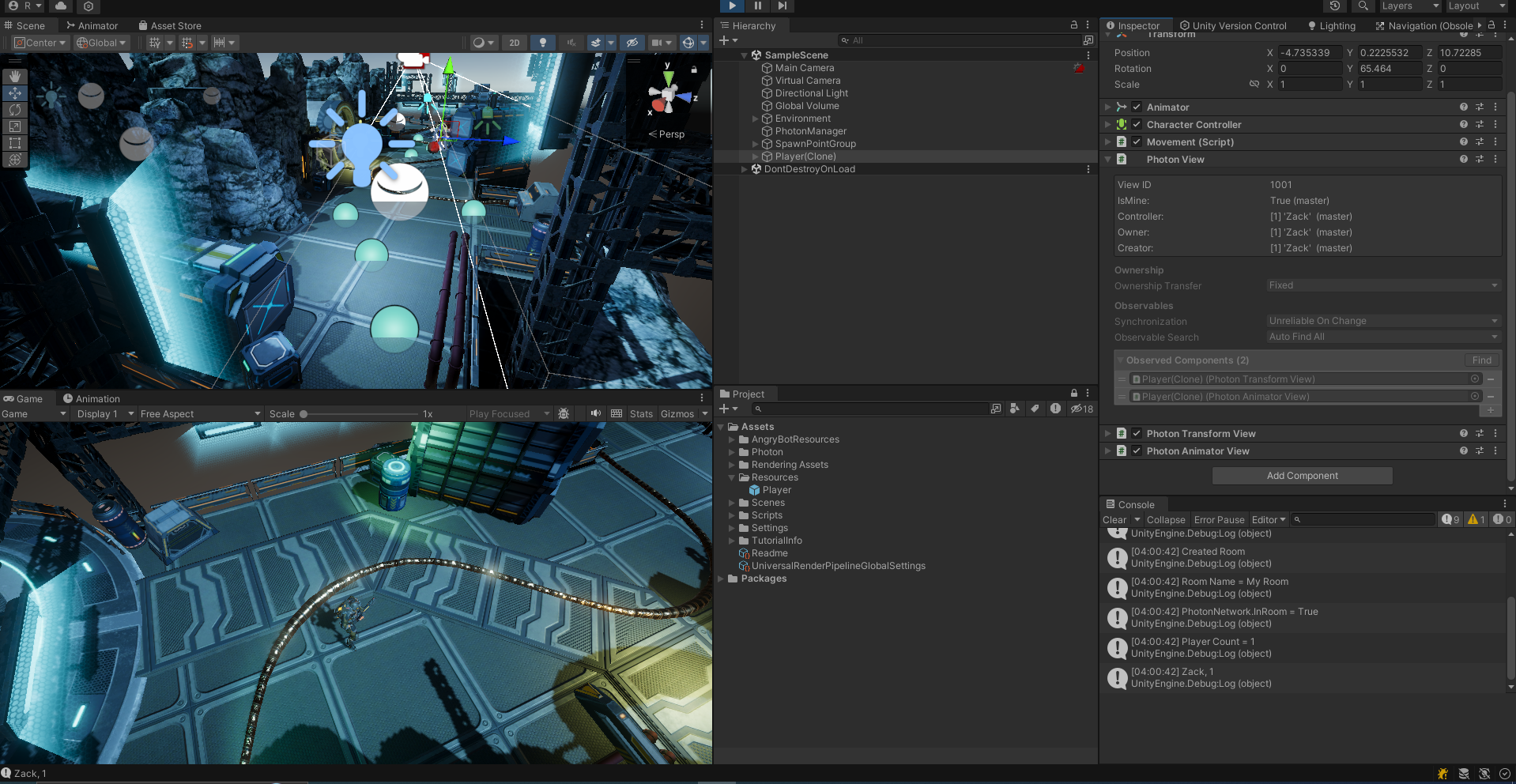Screen dimensions: 1516x784
Task: Click the add button in Project panel
Action: point(728,409)
